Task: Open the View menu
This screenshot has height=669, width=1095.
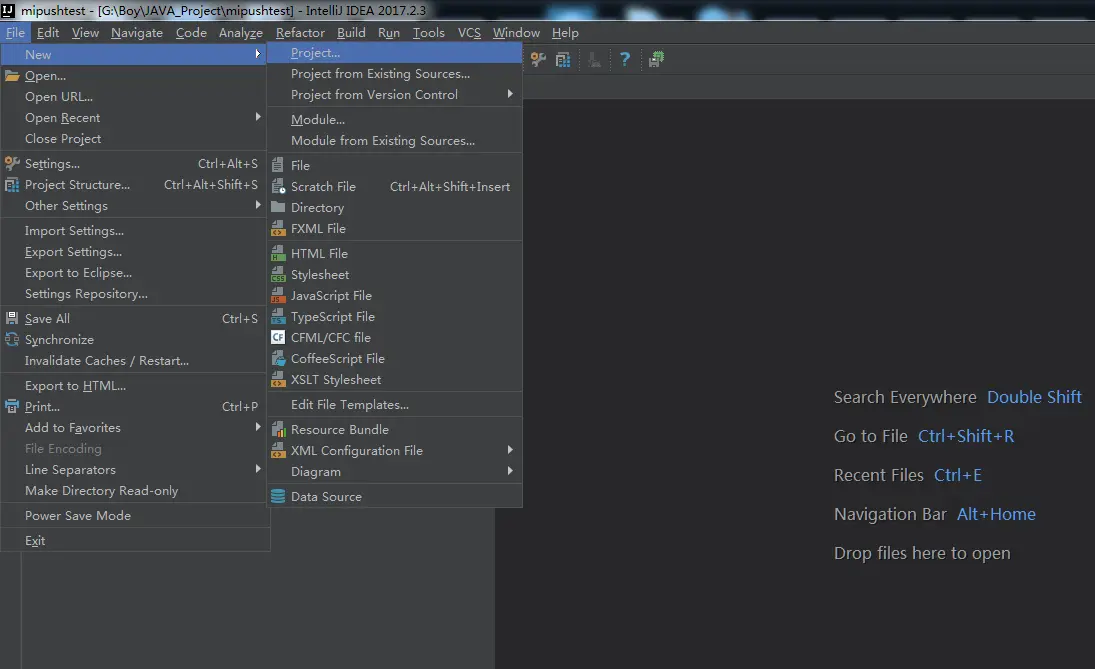Action: 85,33
